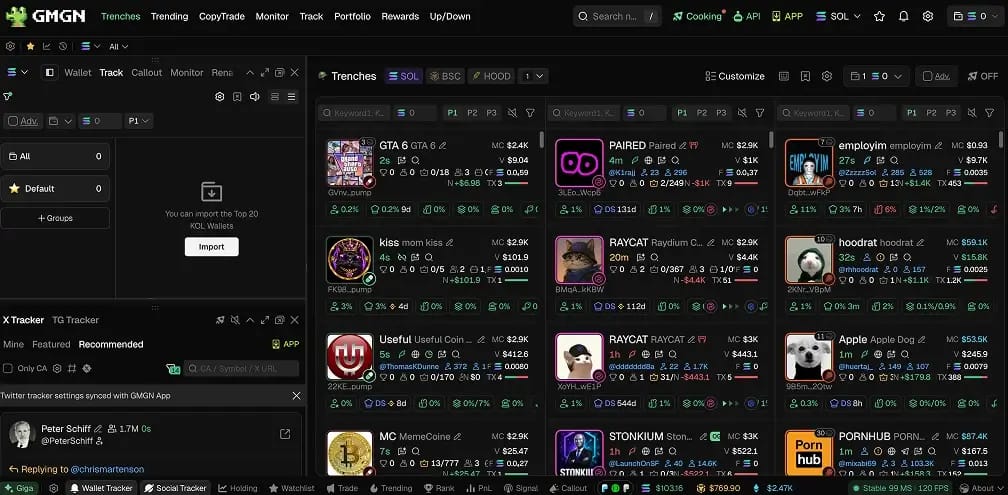Open Peter Schiff tweet external link icon

click(285, 435)
